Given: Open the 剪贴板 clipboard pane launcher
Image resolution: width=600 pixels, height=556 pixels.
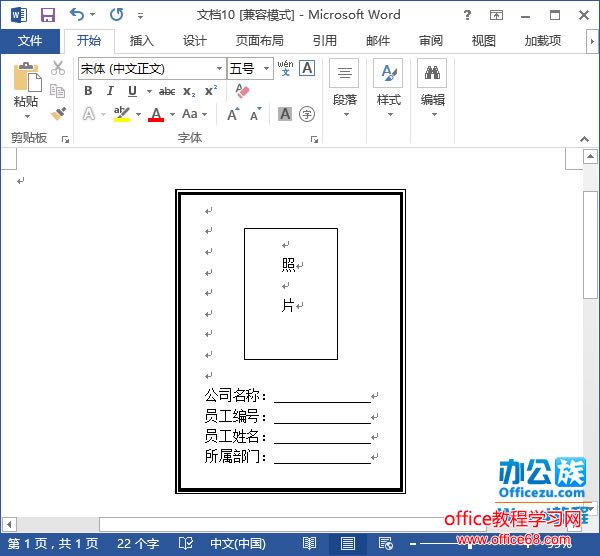Looking at the screenshot, I should (x=65, y=140).
